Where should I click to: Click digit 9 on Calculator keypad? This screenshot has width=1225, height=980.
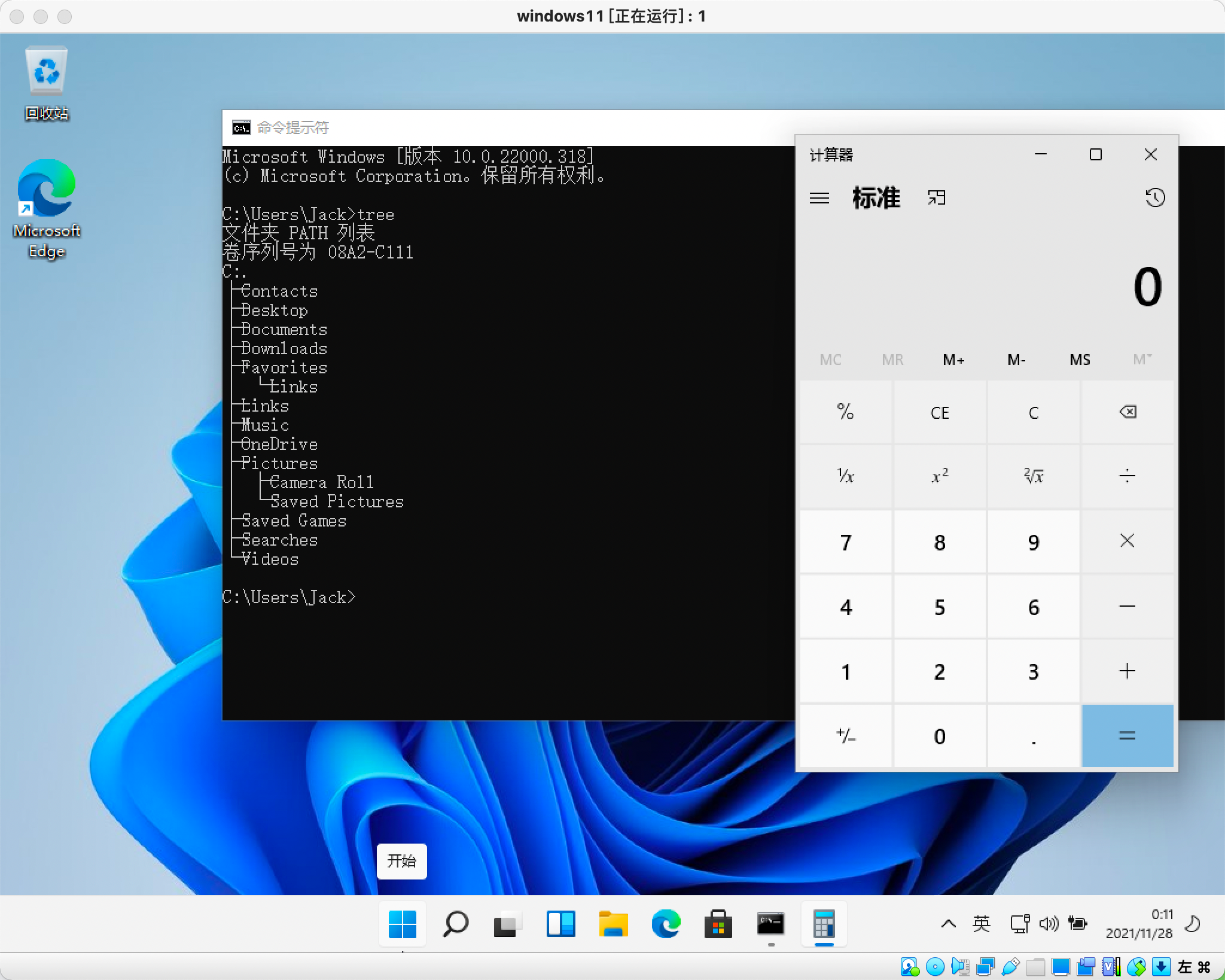click(1034, 541)
